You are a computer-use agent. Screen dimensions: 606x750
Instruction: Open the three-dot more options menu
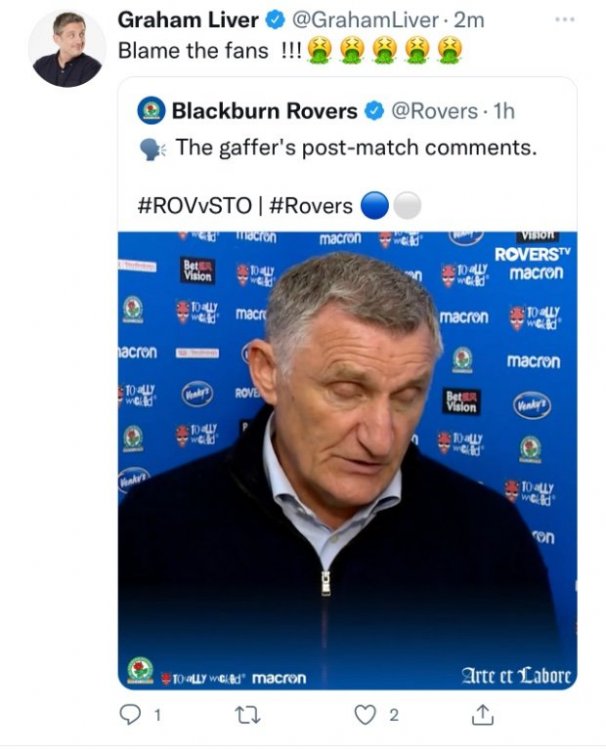[565, 19]
